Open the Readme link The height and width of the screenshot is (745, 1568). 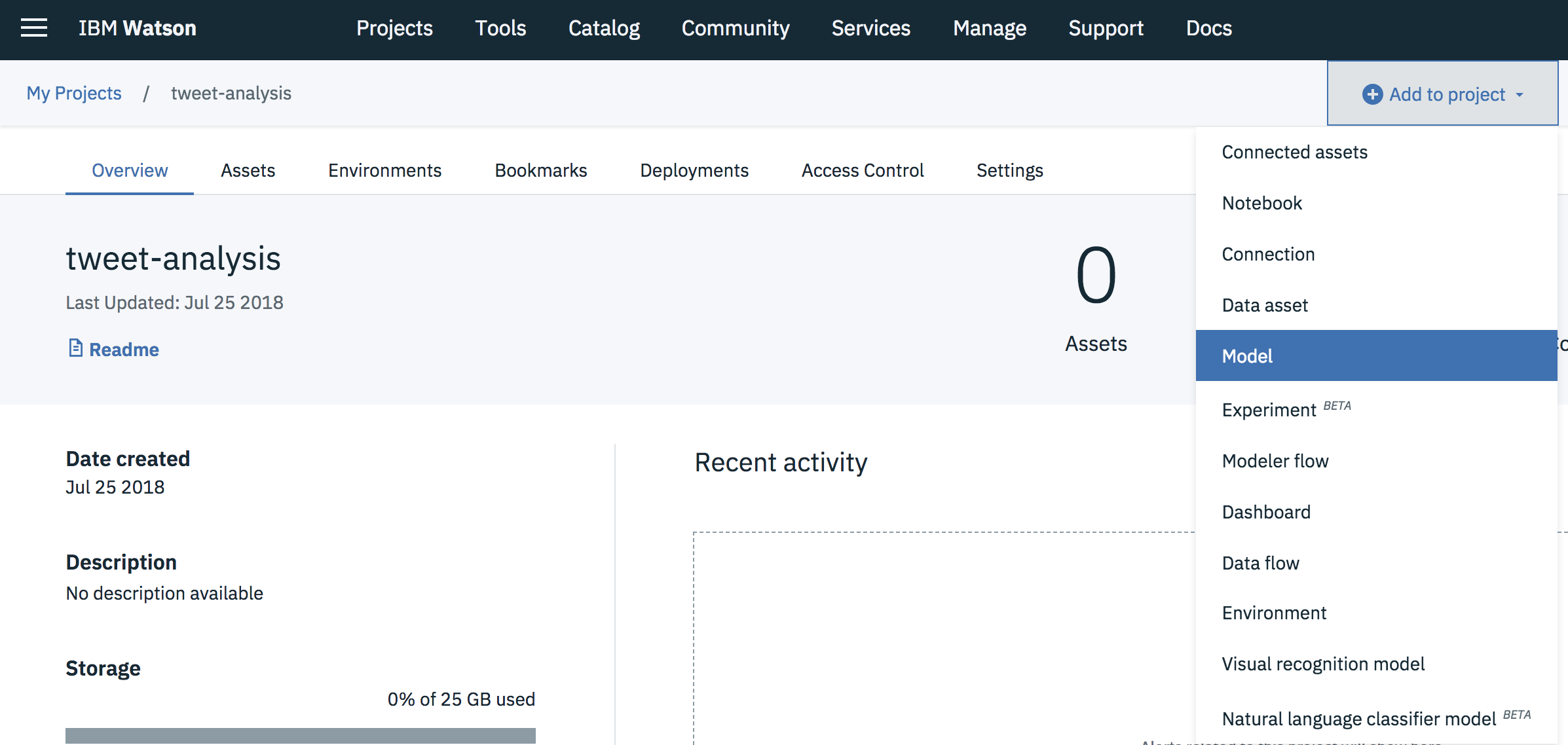(x=124, y=350)
